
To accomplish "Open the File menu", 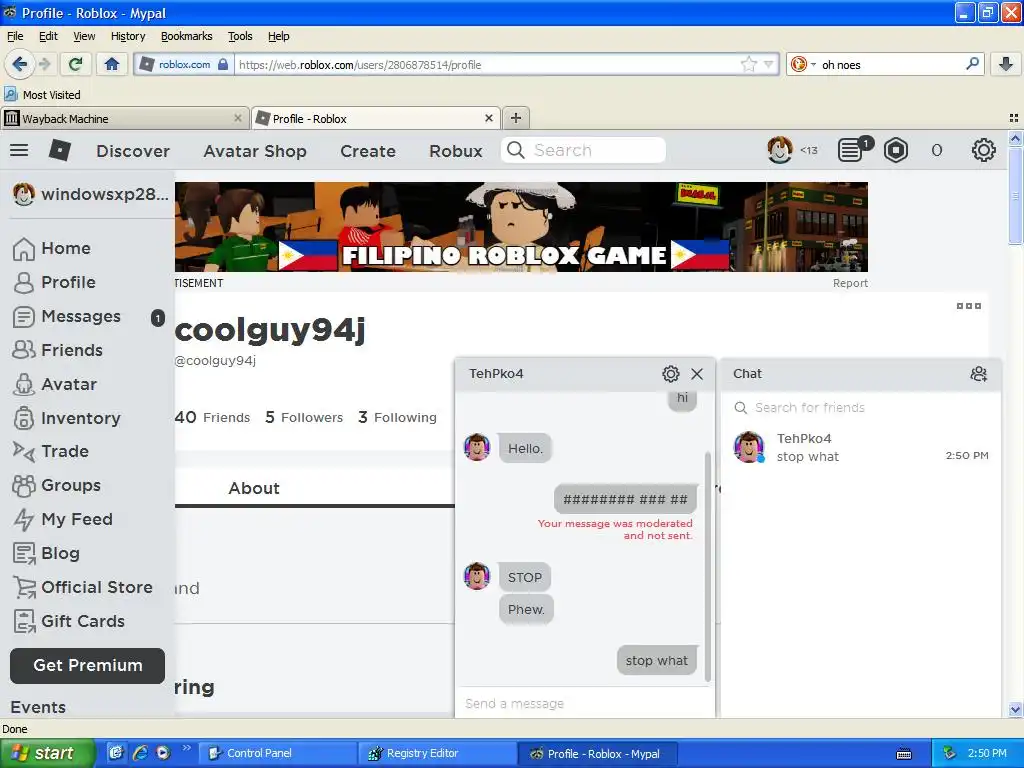I will tap(15, 36).
